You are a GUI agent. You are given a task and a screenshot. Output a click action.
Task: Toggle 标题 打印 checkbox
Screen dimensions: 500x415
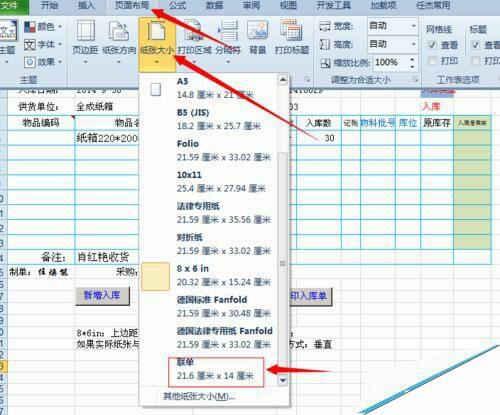pos(476,61)
